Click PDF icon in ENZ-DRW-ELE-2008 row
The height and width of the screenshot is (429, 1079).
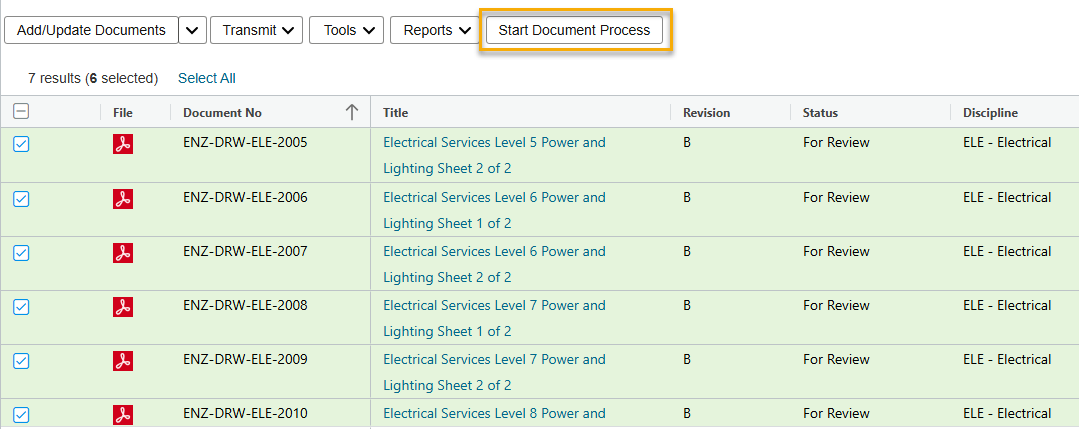click(123, 307)
